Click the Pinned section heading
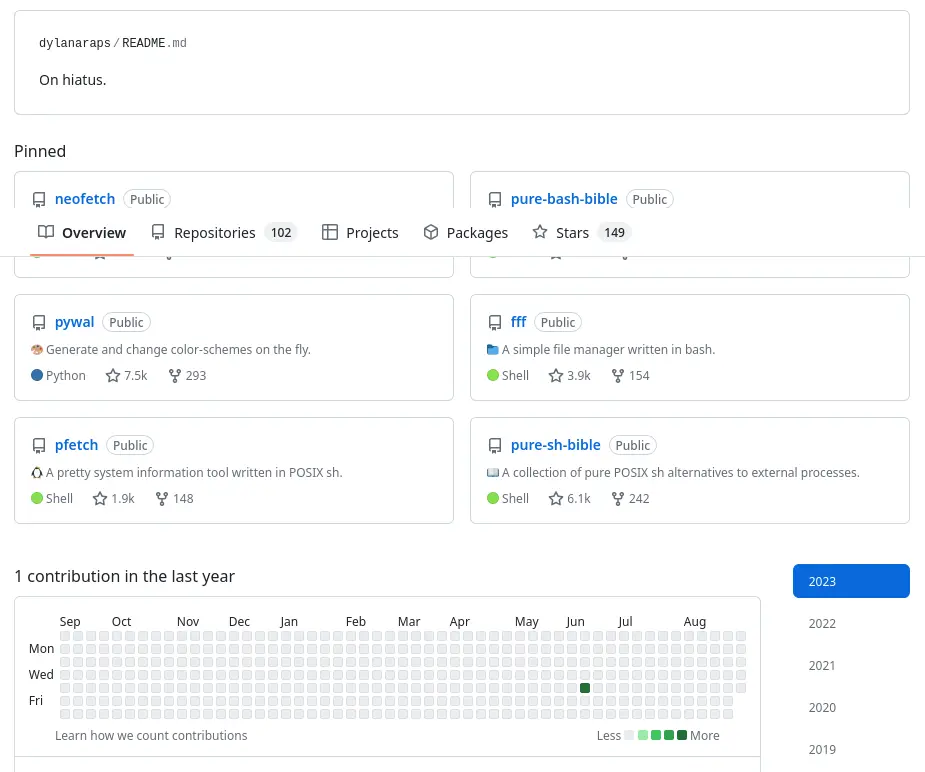Image resolution: width=925 pixels, height=772 pixels. point(40,151)
